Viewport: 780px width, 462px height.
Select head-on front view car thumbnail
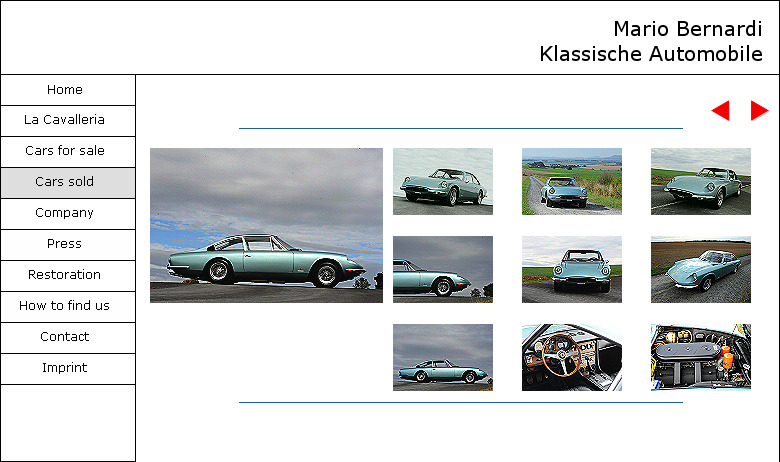[x=572, y=269]
